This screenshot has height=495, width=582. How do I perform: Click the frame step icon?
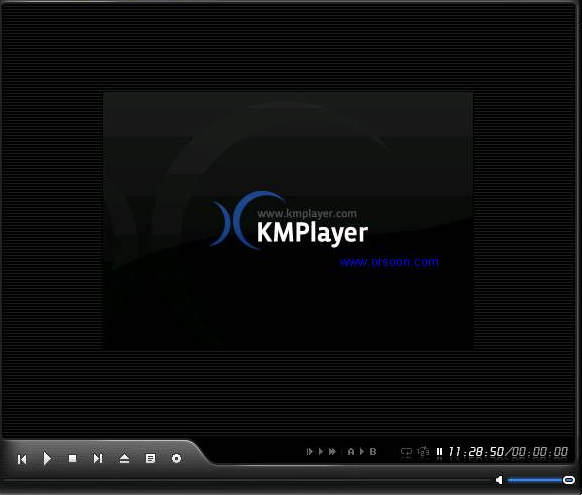tap(309, 452)
